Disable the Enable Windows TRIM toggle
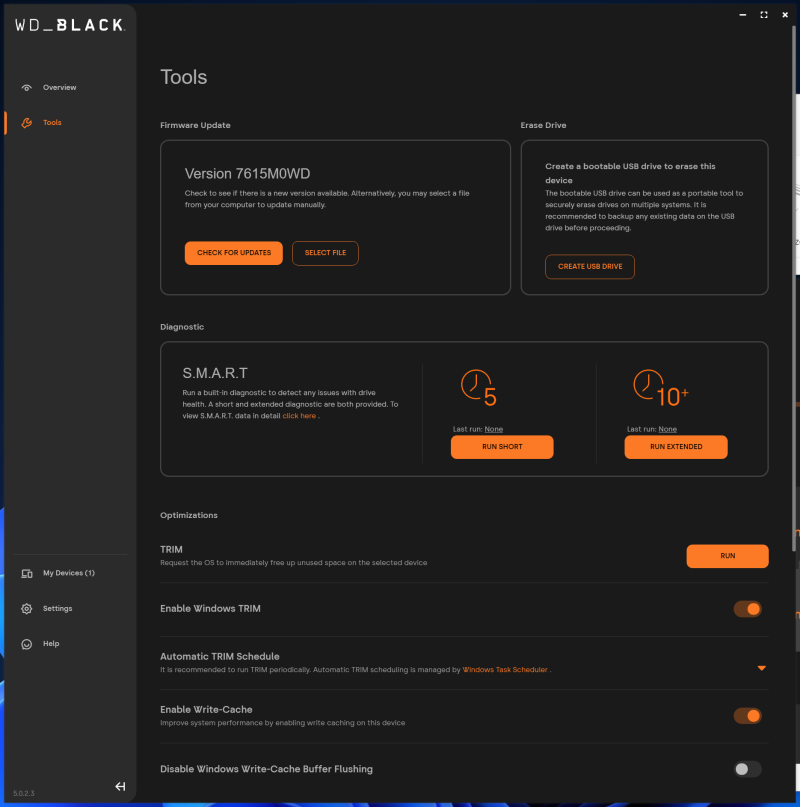This screenshot has height=807, width=800. pos(747,609)
